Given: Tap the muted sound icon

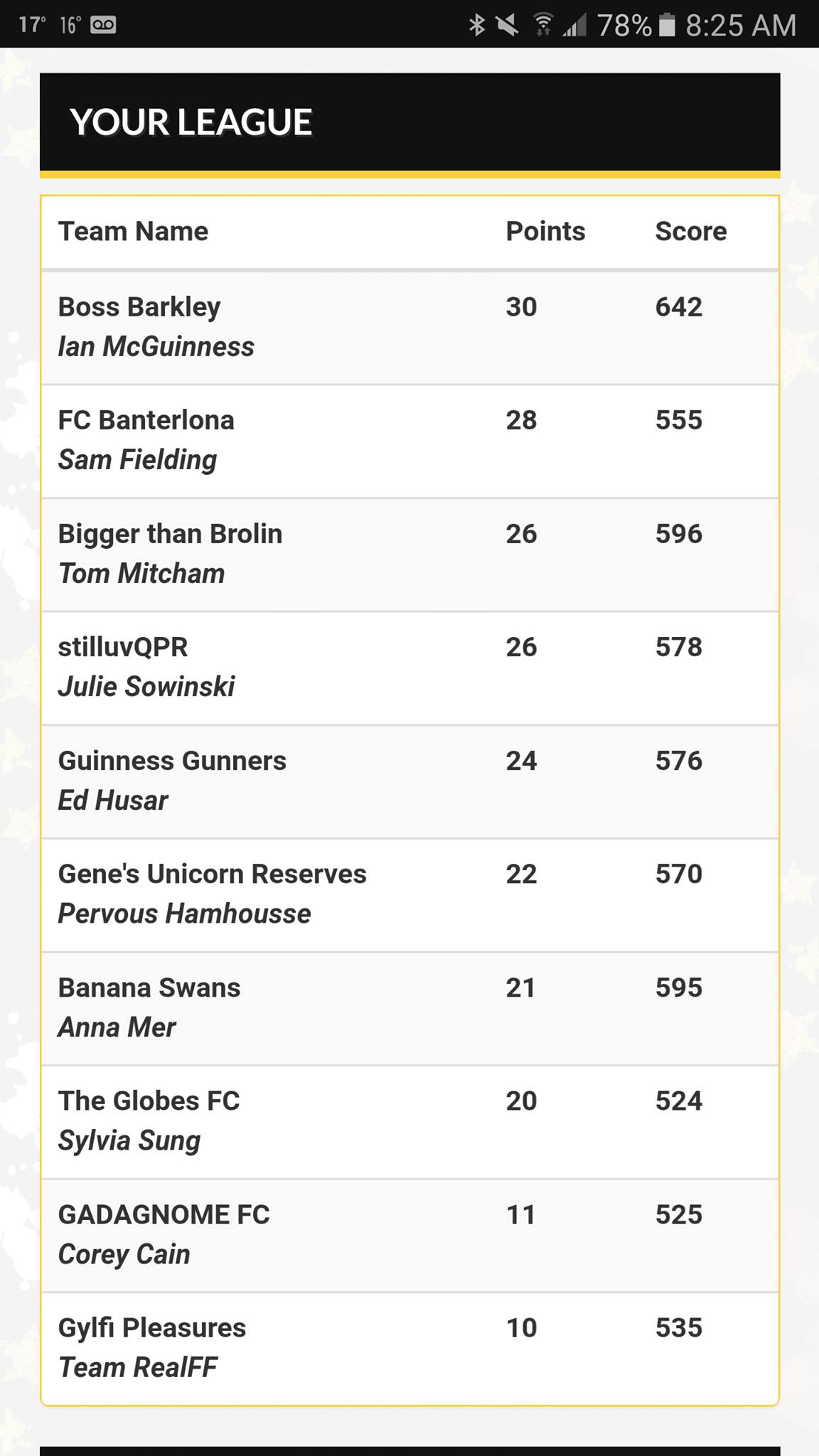Looking at the screenshot, I should 507,26.
